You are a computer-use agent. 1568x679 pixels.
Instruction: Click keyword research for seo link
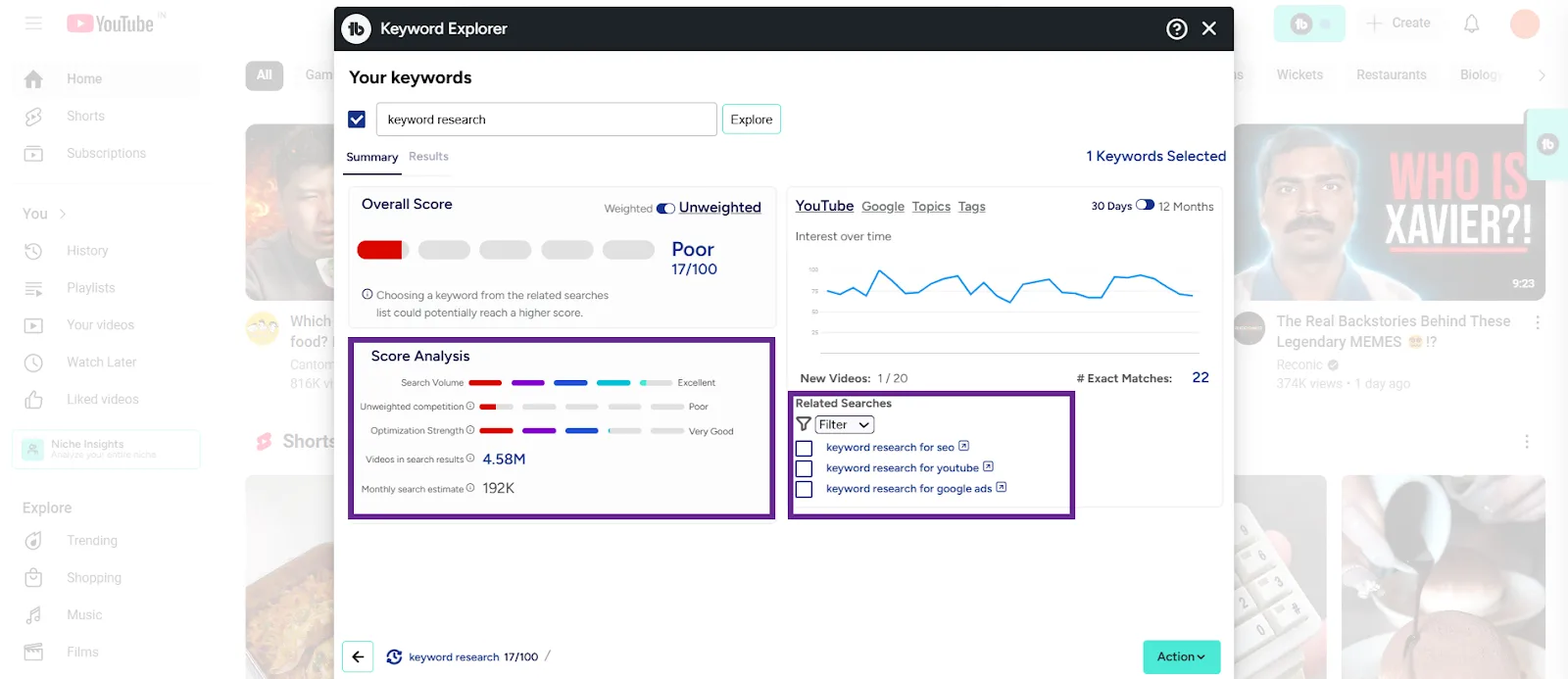(x=890, y=447)
